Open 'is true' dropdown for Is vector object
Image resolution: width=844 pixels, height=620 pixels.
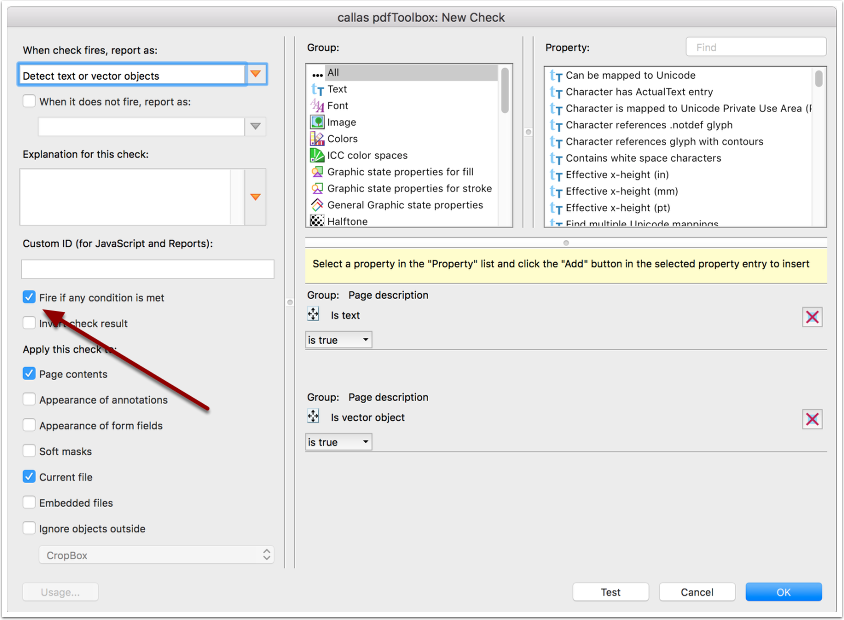pyautogui.click(x=339, y=442)
